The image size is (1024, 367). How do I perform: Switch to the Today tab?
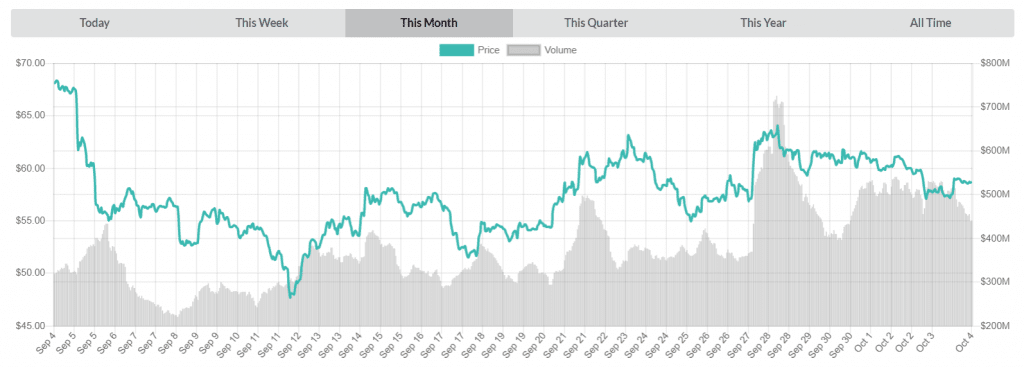(x=95, y=23)
